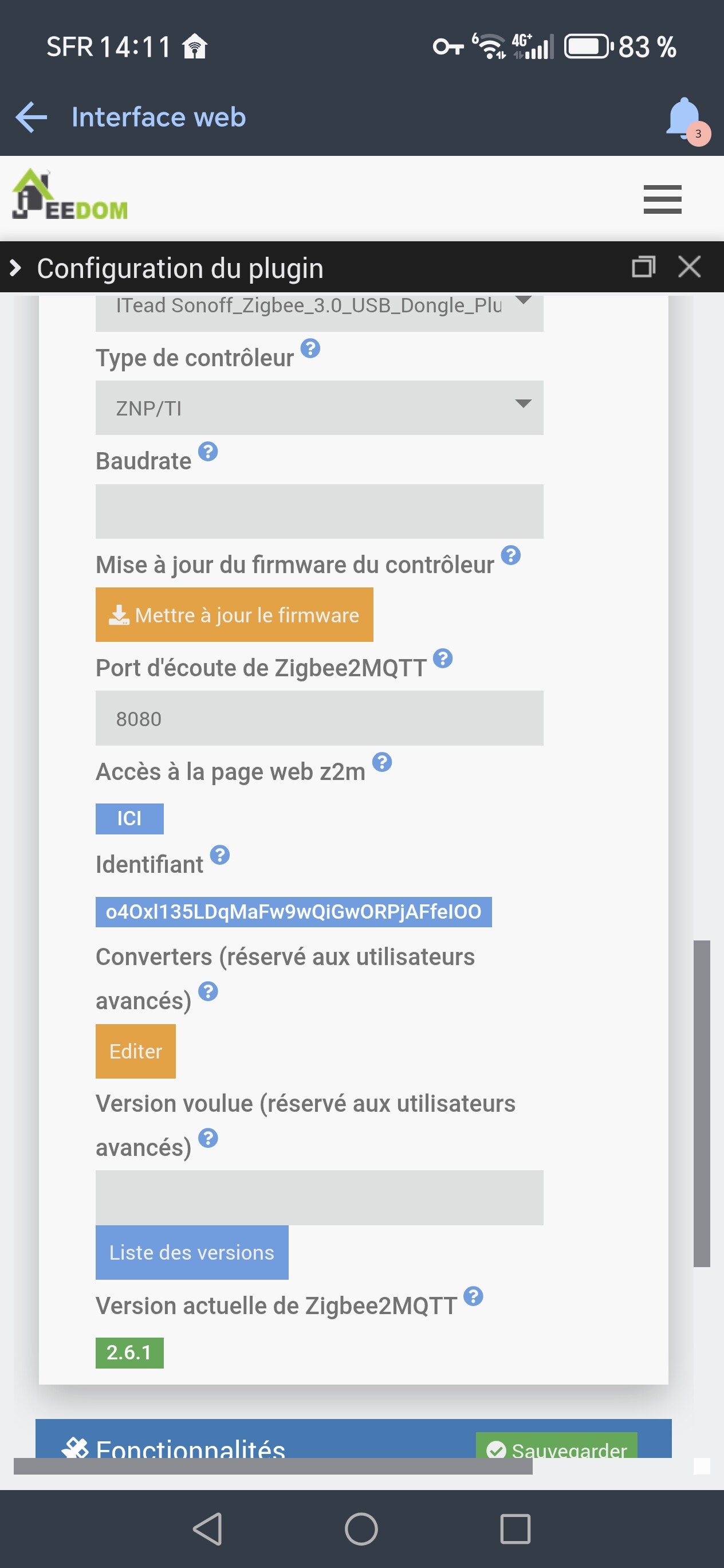Open the notifications bell

click(684, 118)
